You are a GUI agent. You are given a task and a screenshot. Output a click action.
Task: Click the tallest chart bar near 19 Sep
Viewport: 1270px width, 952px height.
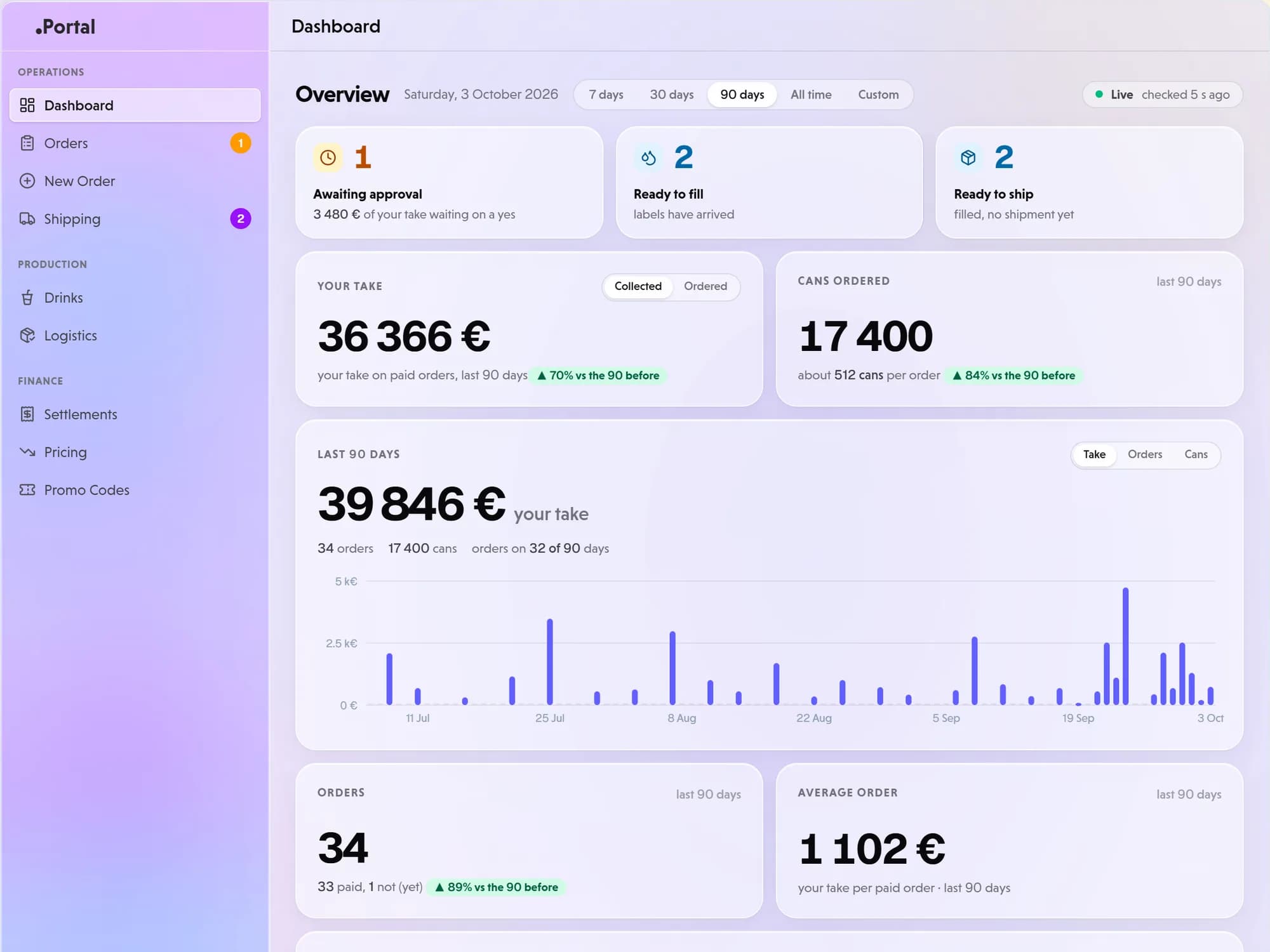pos(1125,646)
